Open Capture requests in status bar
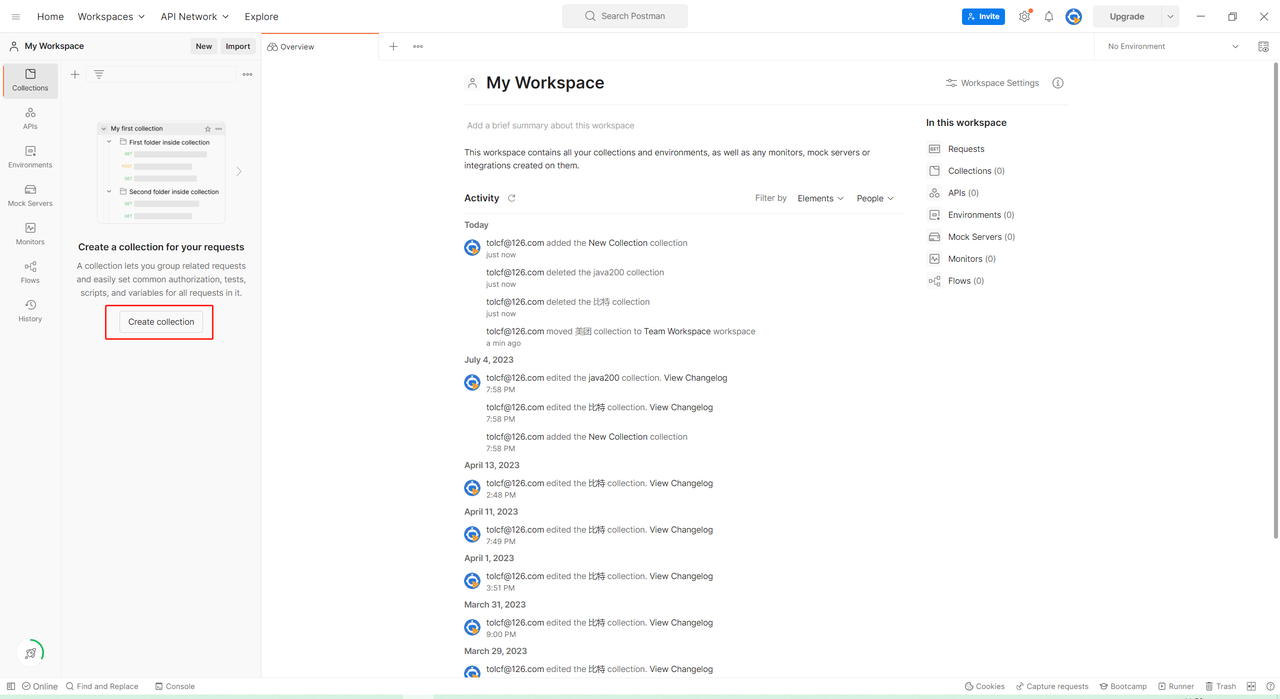The width and height of the screenshot is (1280, 699). coord(1052,686)
